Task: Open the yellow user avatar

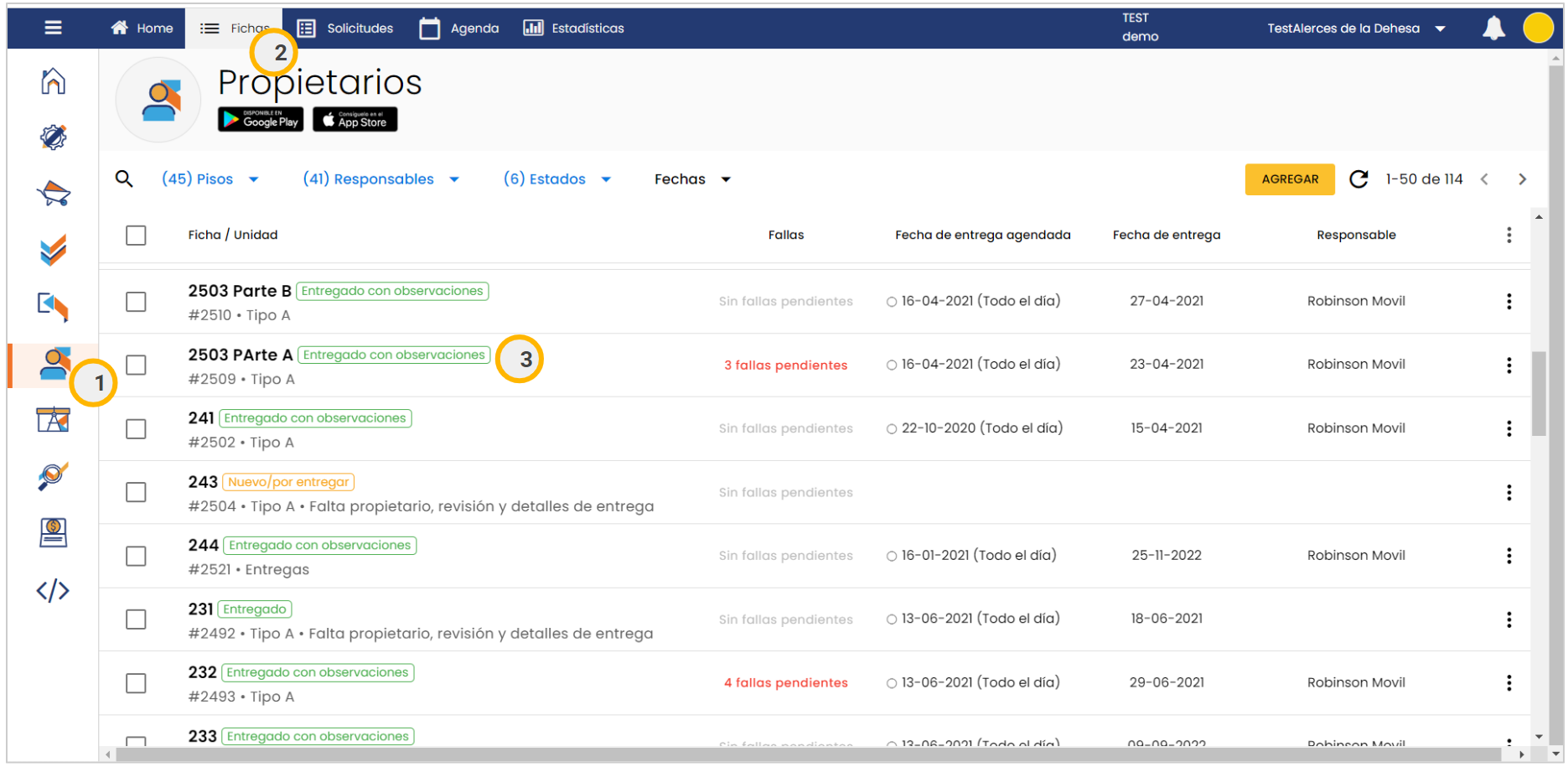Action: pyautogui.click(x=1538, y=28)
